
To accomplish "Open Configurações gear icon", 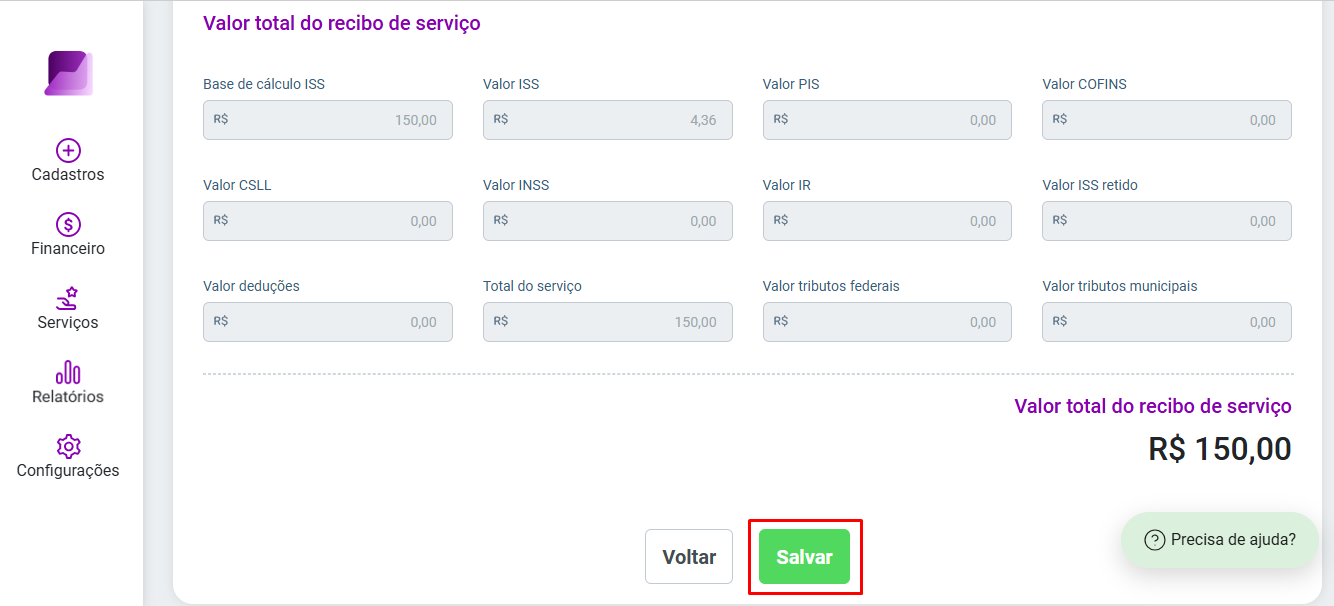I will click(x=68, y=446).
